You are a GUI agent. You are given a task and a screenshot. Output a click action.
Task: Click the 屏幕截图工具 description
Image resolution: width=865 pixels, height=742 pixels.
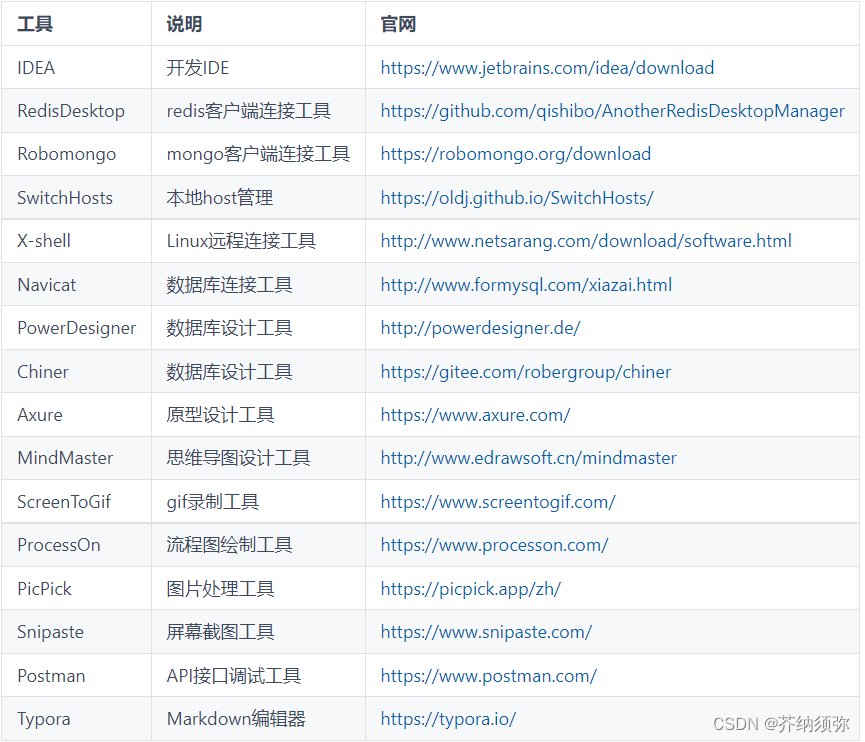[221, 632]
